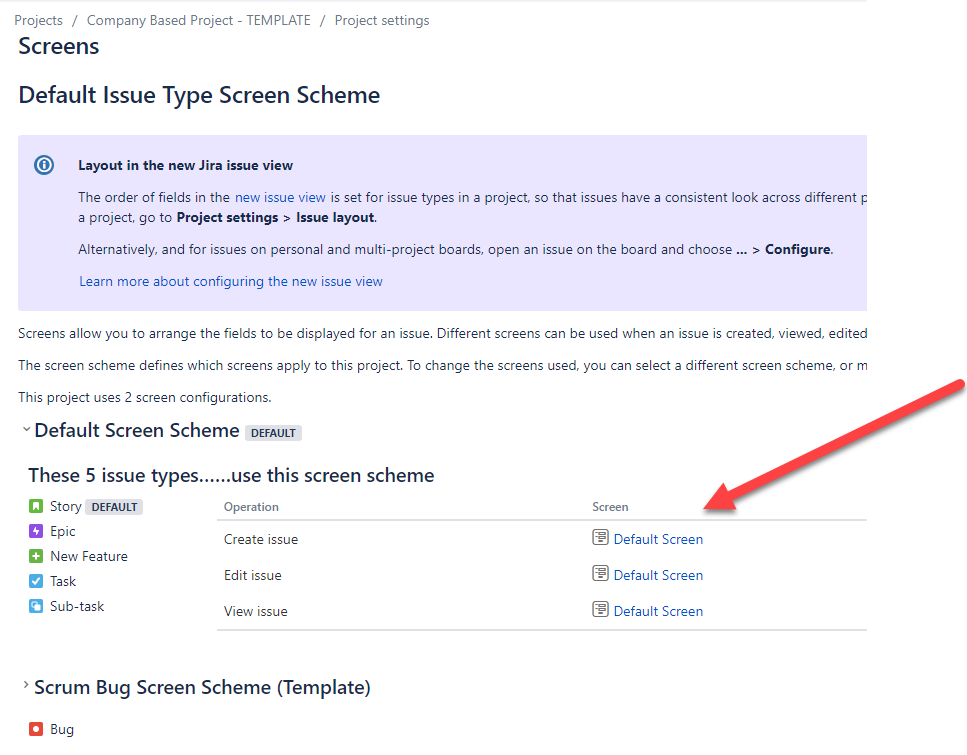Open the new issue view link
967x755 pixels.
click(280, 197)
